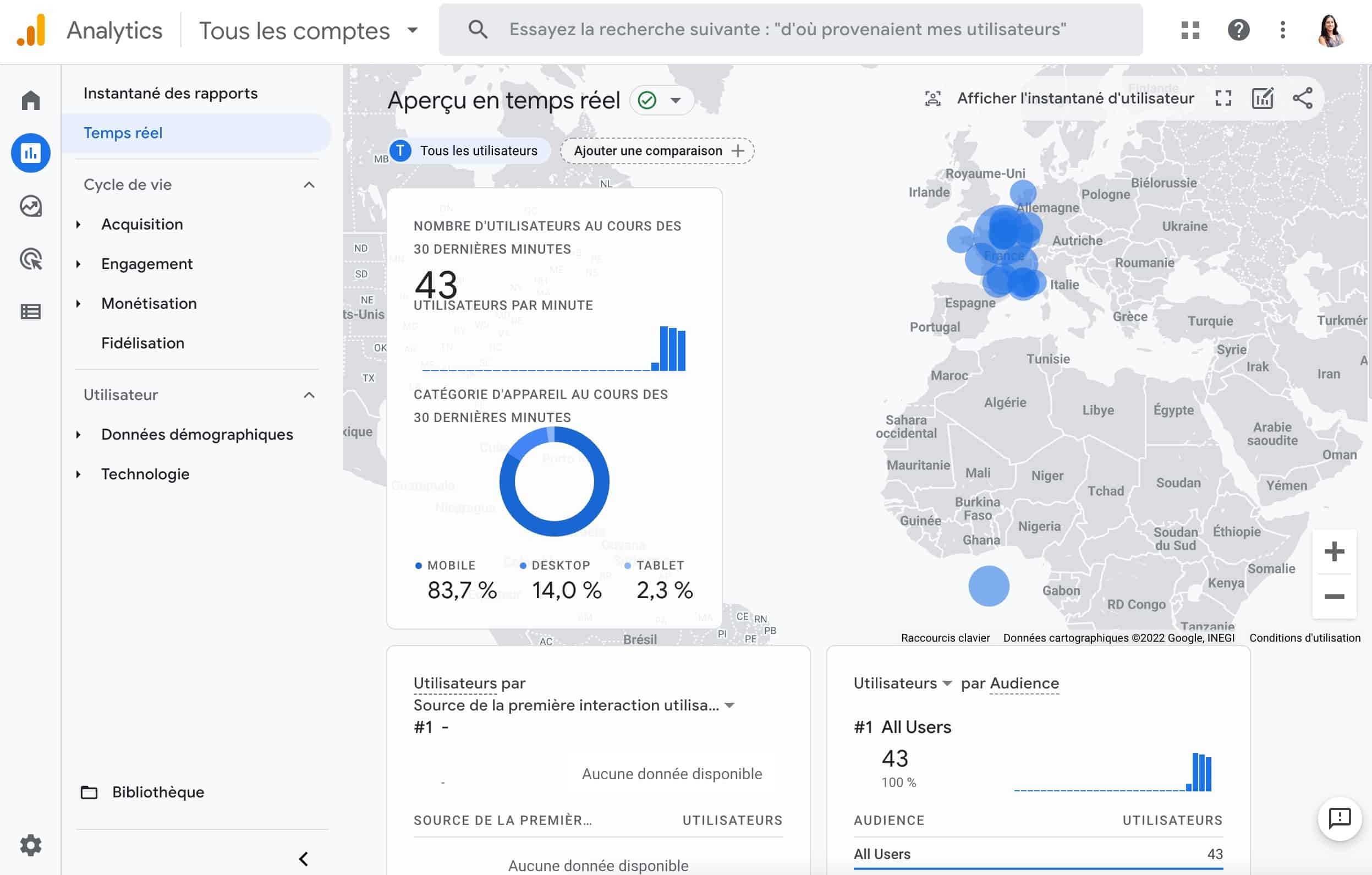Click the share report icon
This screenshot has width=1372, height=875.
1303,99
